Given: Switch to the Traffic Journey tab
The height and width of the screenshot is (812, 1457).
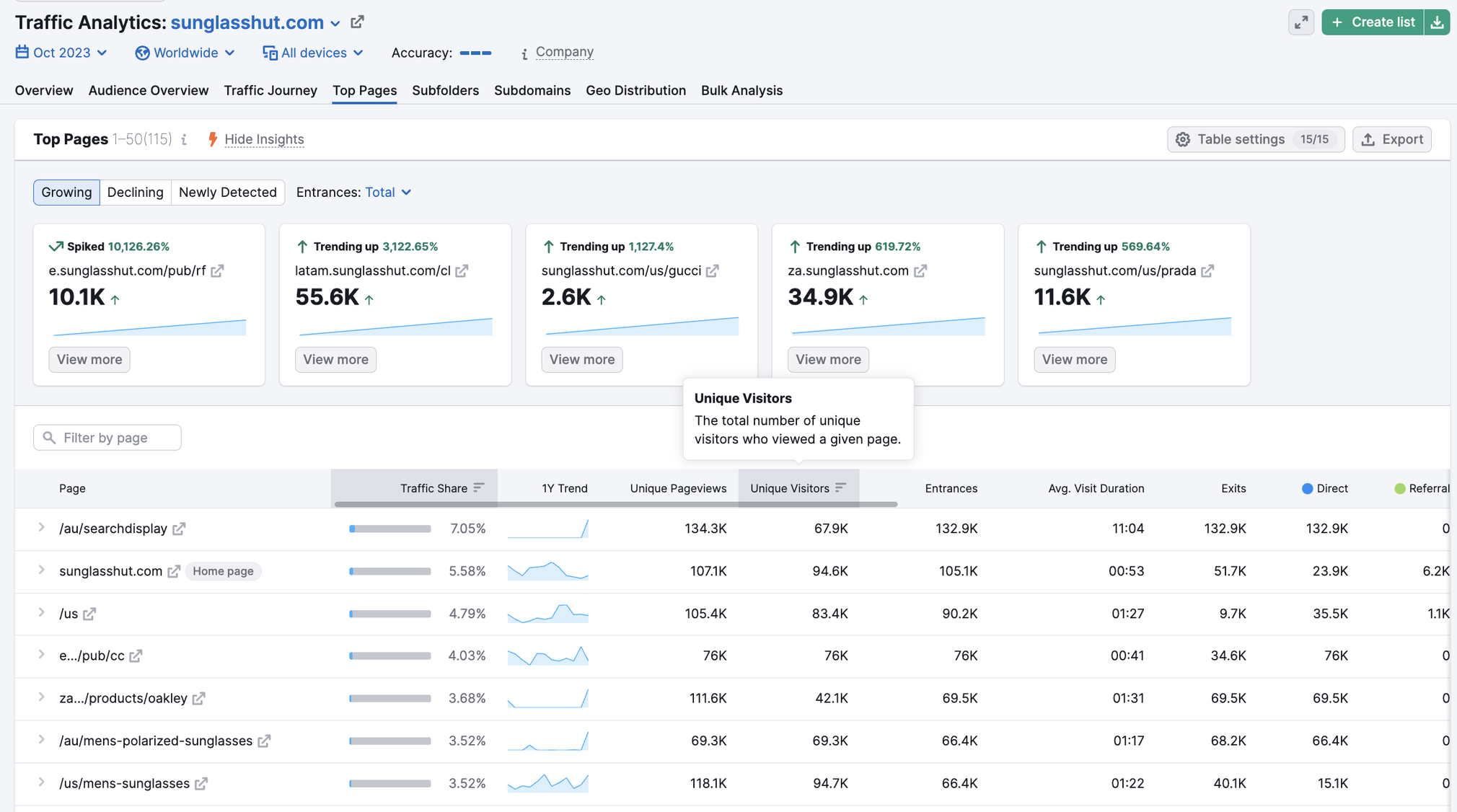Looking at the screenshot, I should (270, 91).
